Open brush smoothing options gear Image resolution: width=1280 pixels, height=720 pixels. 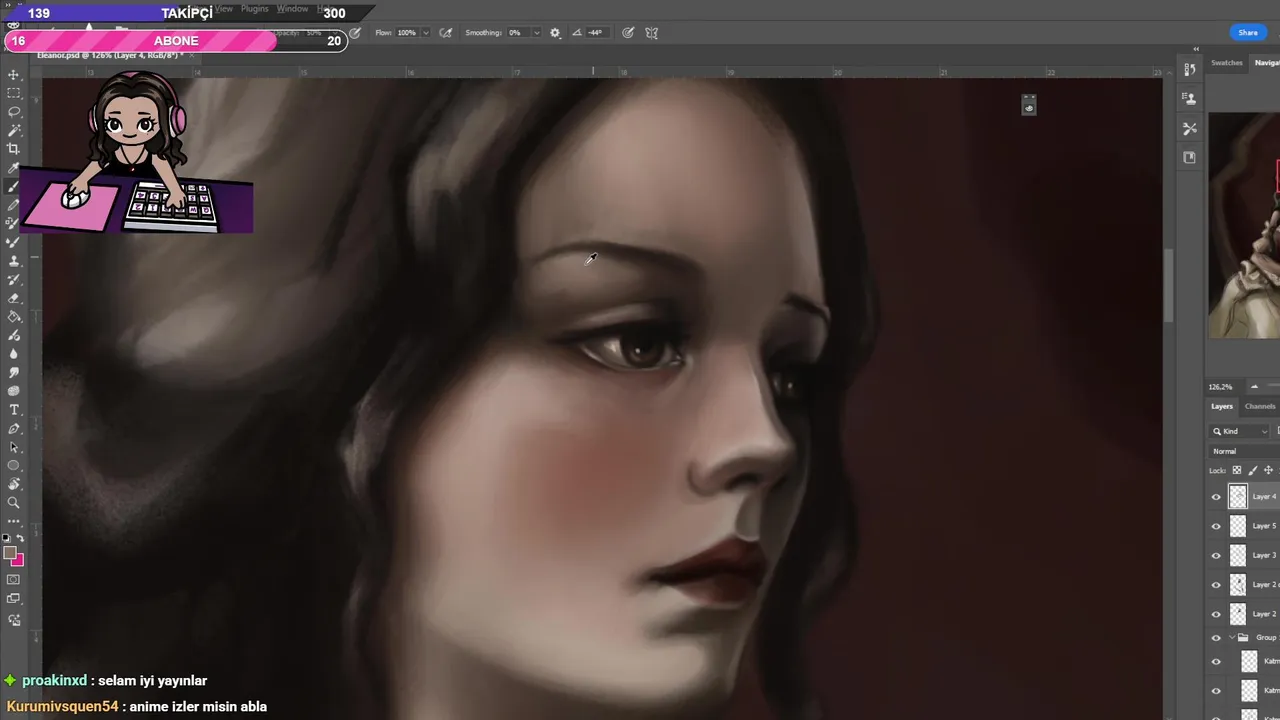[x=555, y=33]
